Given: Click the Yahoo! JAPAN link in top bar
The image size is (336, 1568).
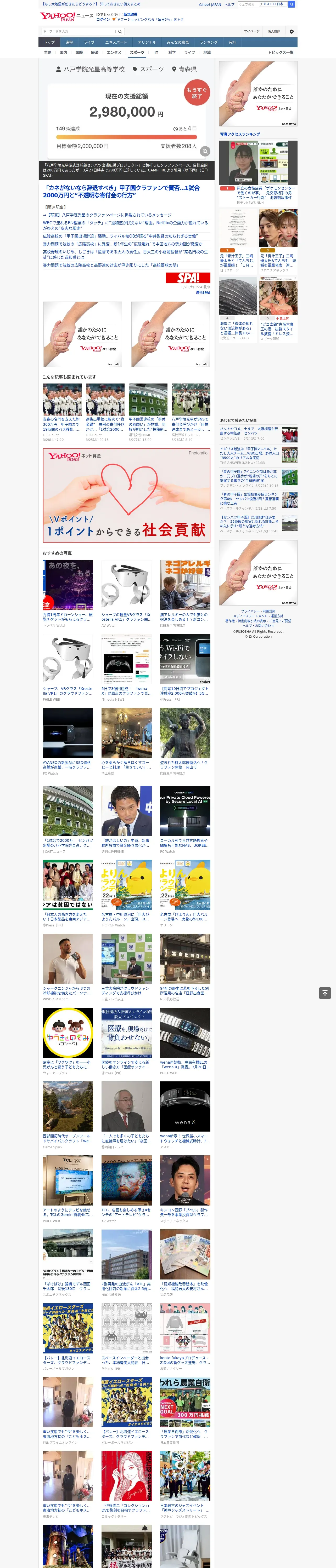Looking at the screenshot, I should [210, 4].
